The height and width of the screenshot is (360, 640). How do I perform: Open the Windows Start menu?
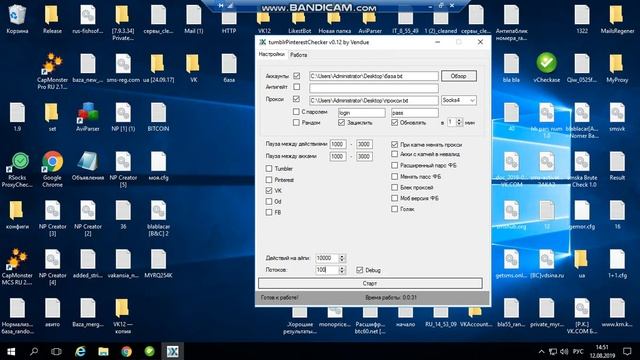coord(11,351)
